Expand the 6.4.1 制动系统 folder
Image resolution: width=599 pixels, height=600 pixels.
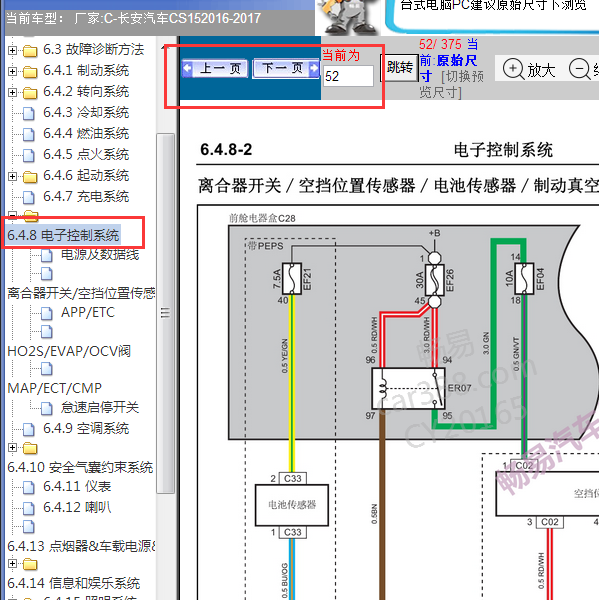(x=12, y=71)
